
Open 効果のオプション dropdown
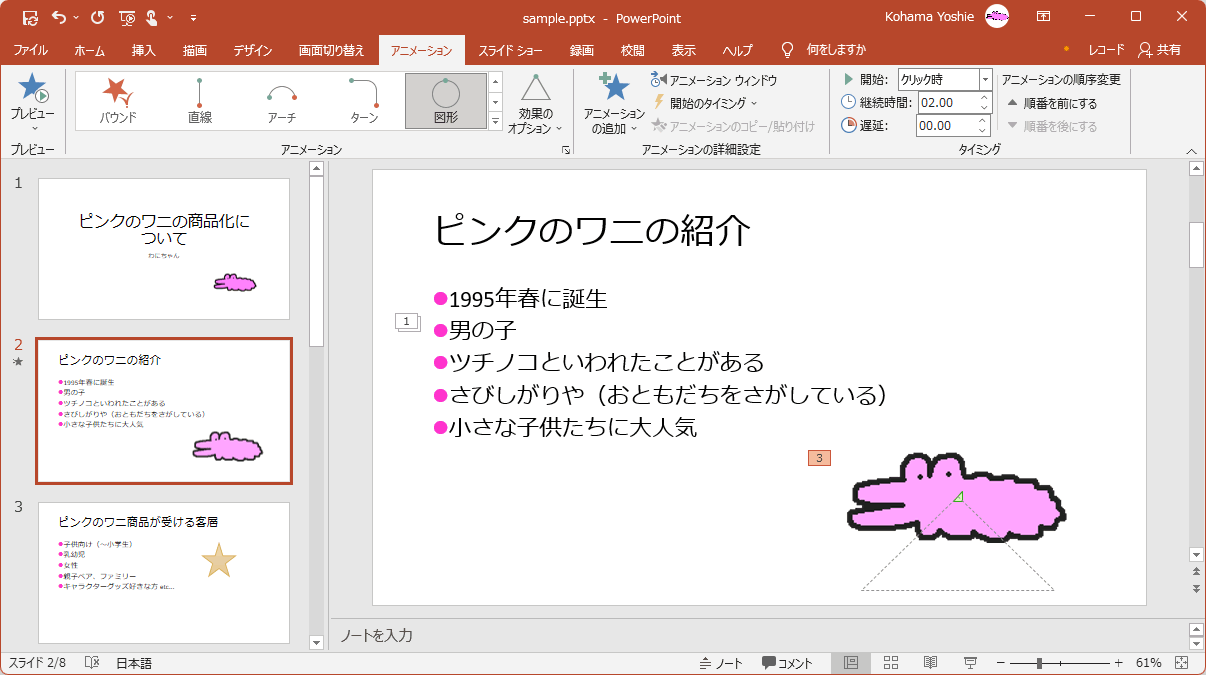coord(535,104)
